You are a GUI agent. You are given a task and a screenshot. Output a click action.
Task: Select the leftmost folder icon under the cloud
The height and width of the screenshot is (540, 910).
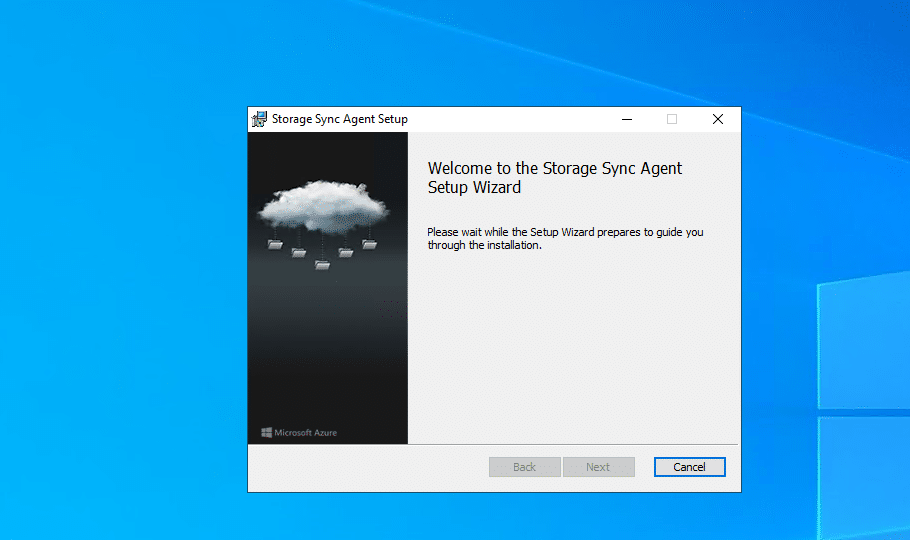(275, 244)
